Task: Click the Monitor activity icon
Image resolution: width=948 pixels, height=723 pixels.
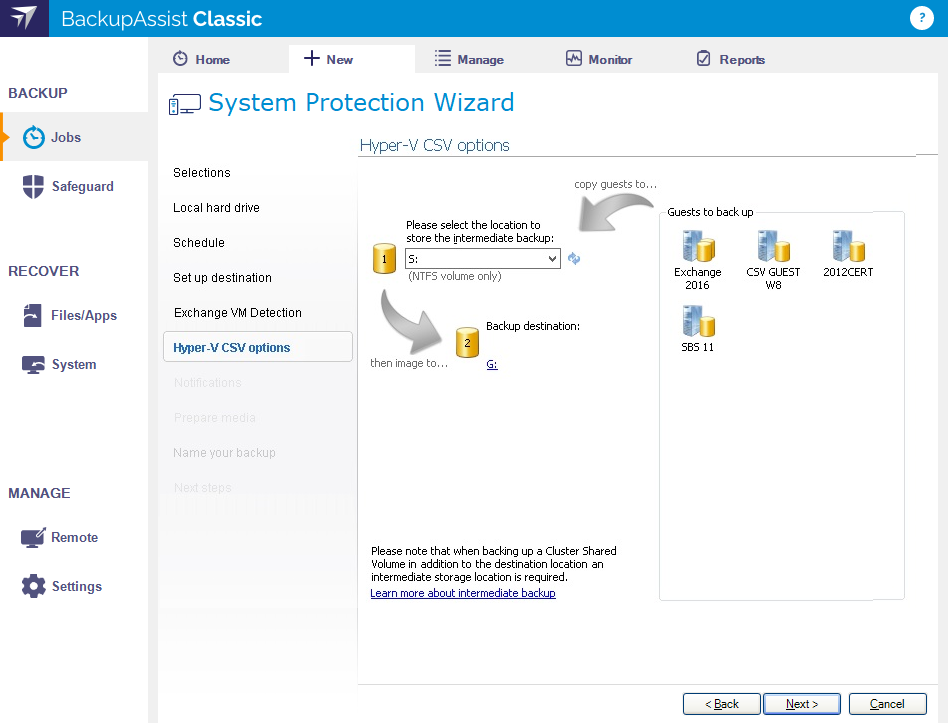Action: coord(574,58)
